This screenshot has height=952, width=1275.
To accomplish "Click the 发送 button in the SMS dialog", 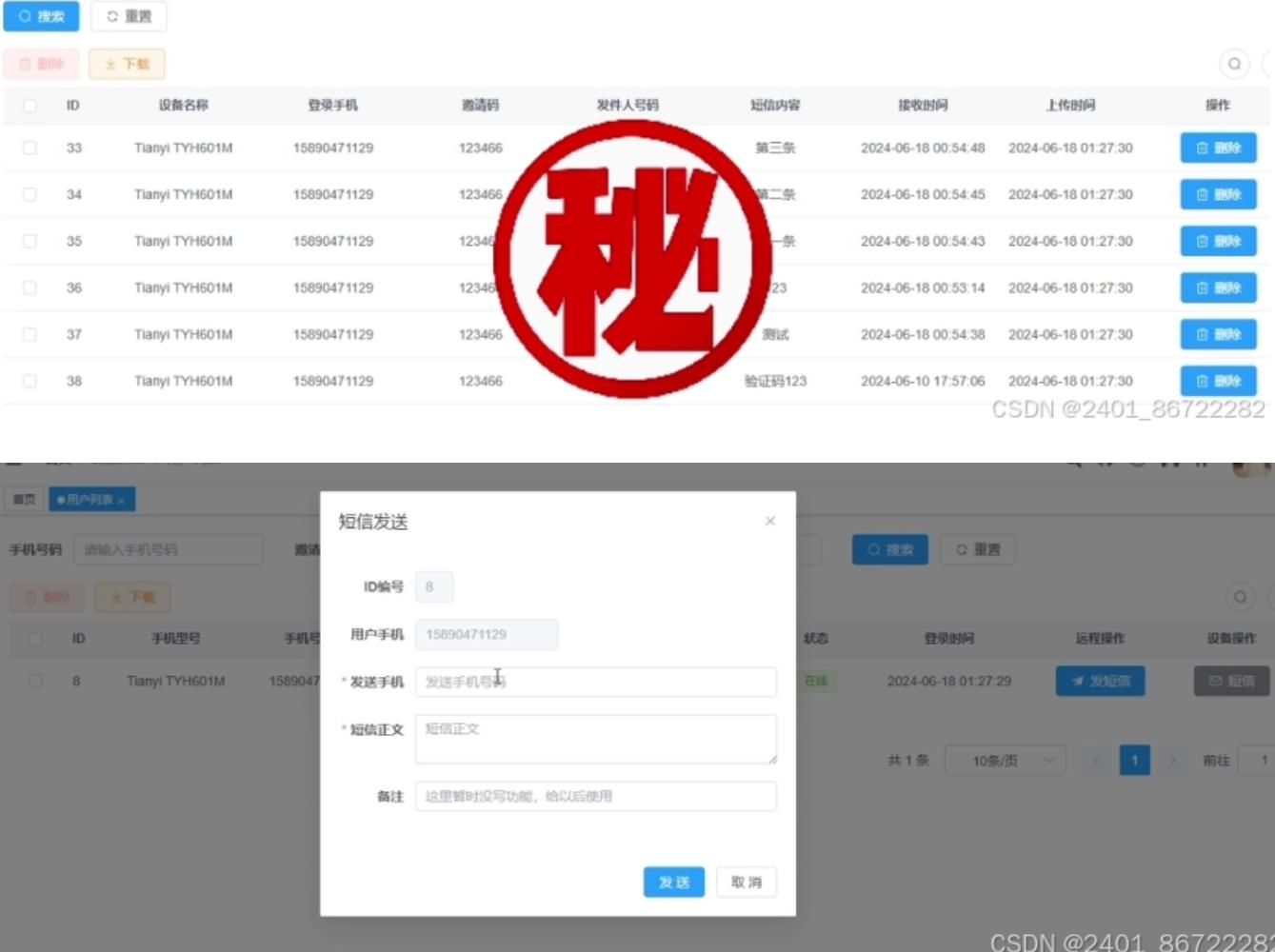I will pyautogui.click(x=673, y=882).
